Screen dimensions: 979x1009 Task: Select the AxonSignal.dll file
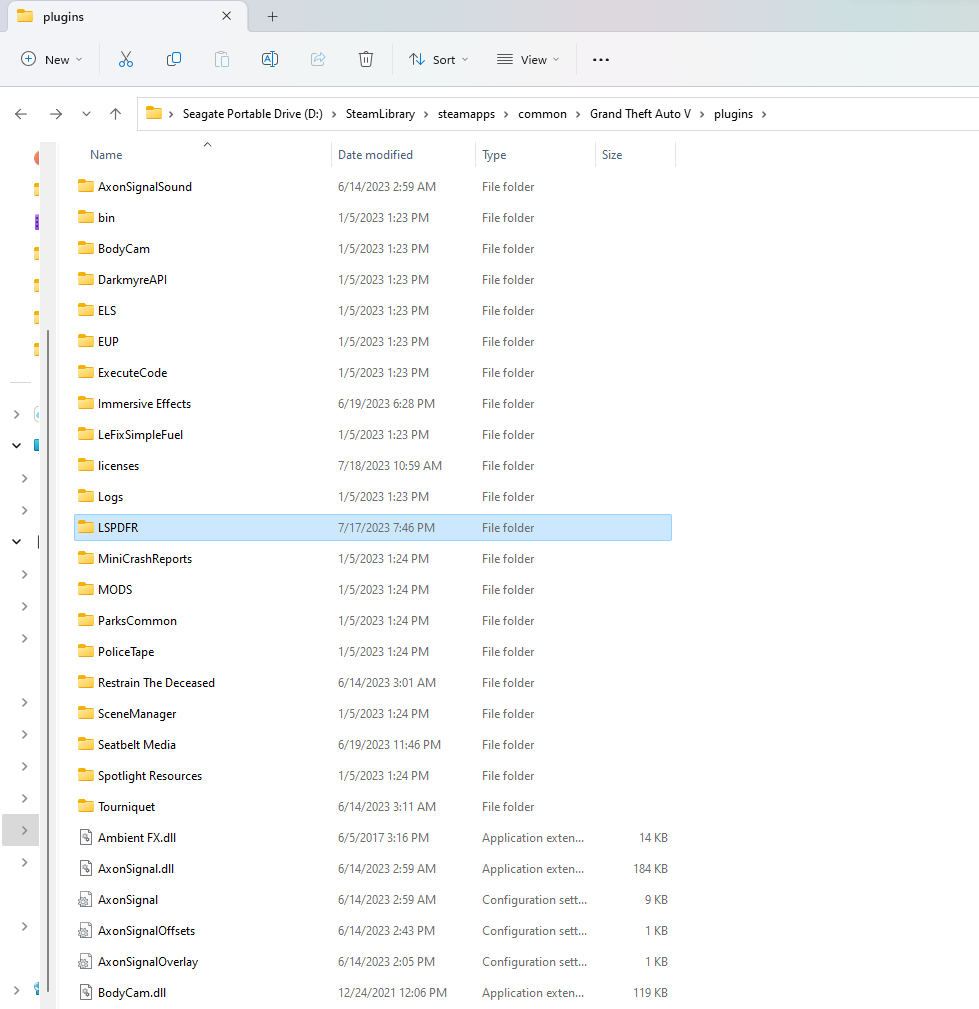tap(136, 869)
